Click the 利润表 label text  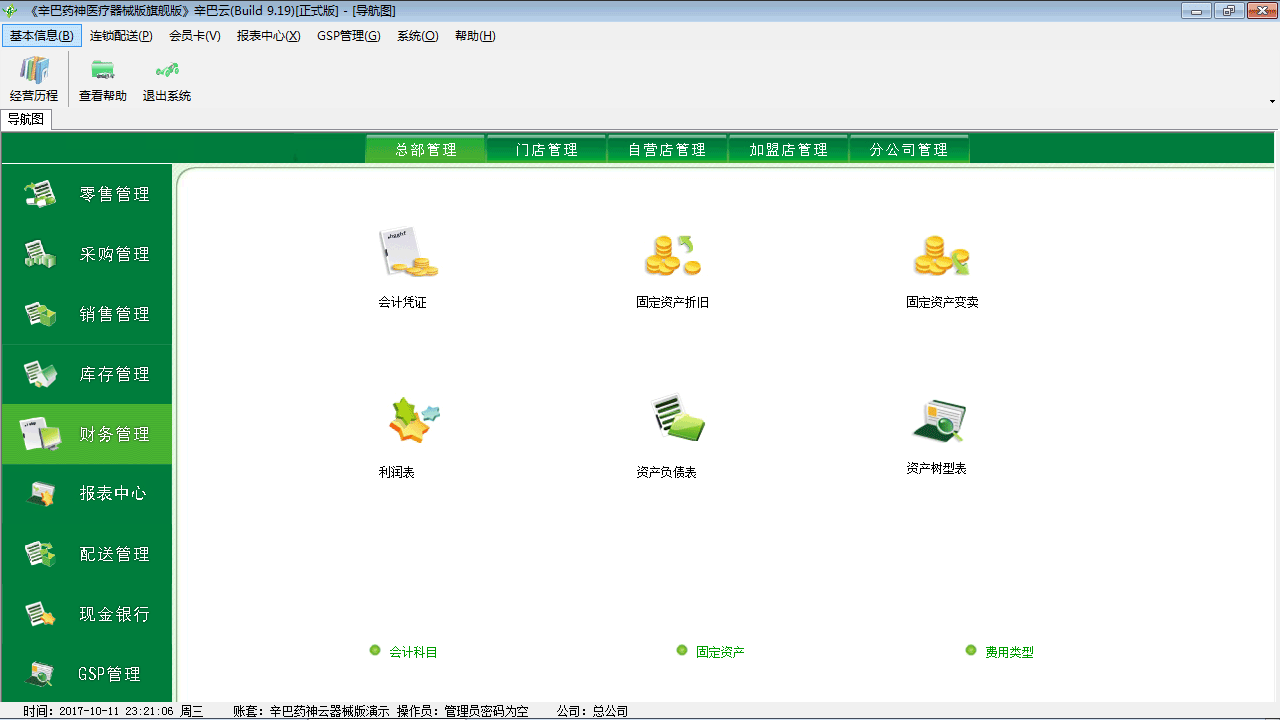[396, 472]
